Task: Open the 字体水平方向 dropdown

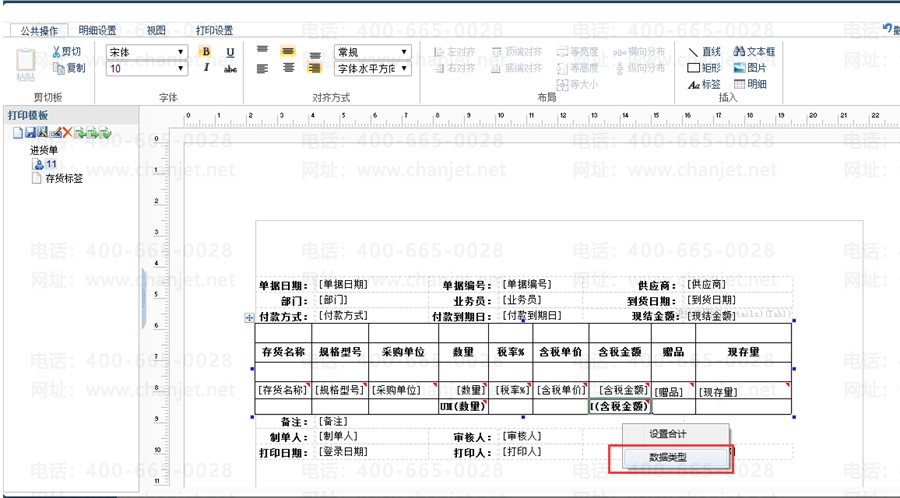Action: pyautogui.click(x=373, y=69)
